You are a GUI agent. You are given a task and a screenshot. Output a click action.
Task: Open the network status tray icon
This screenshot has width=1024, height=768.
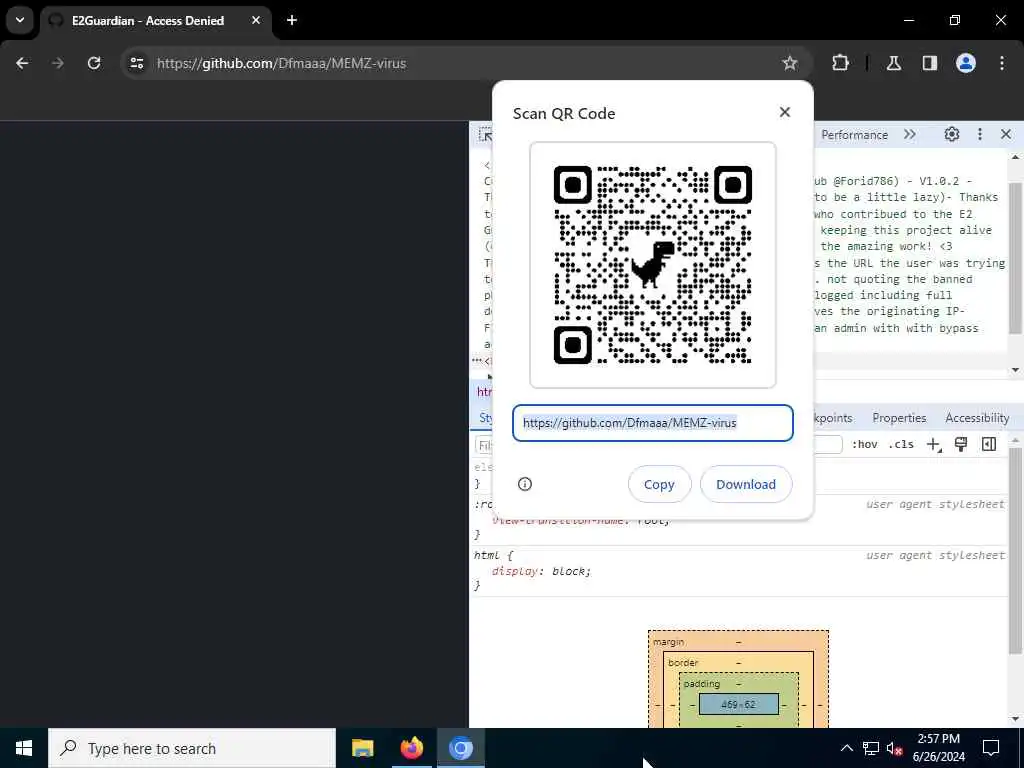(x=871, y=748)
